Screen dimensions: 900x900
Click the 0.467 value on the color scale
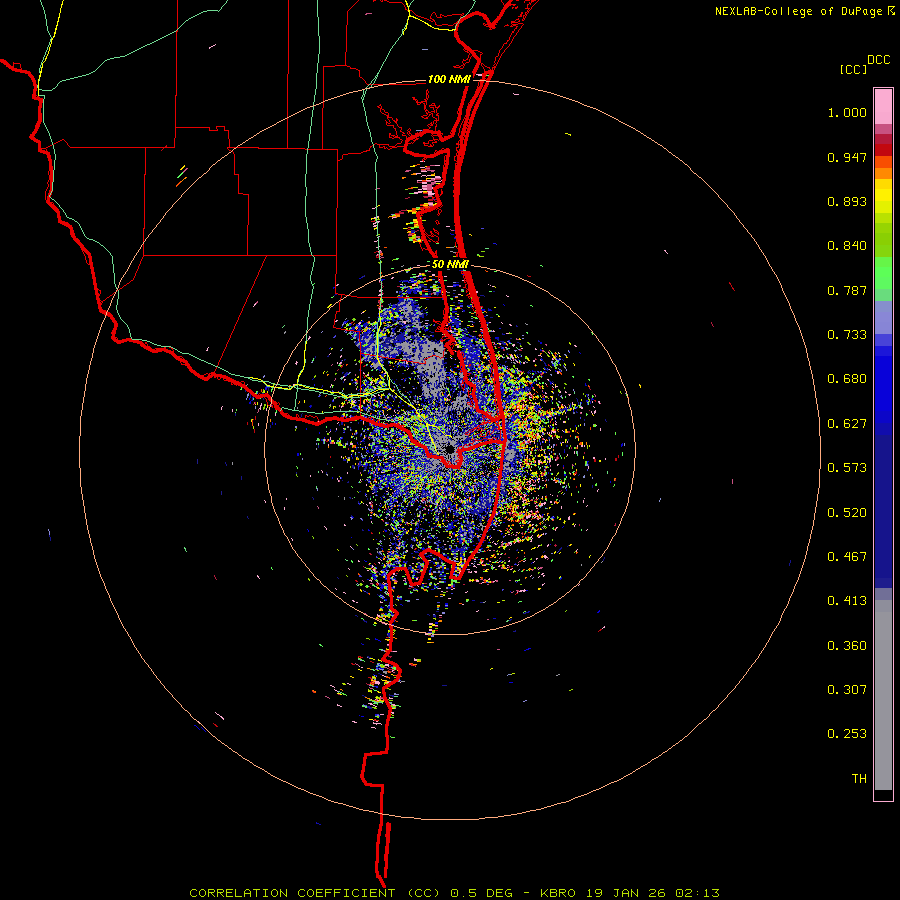847,557
